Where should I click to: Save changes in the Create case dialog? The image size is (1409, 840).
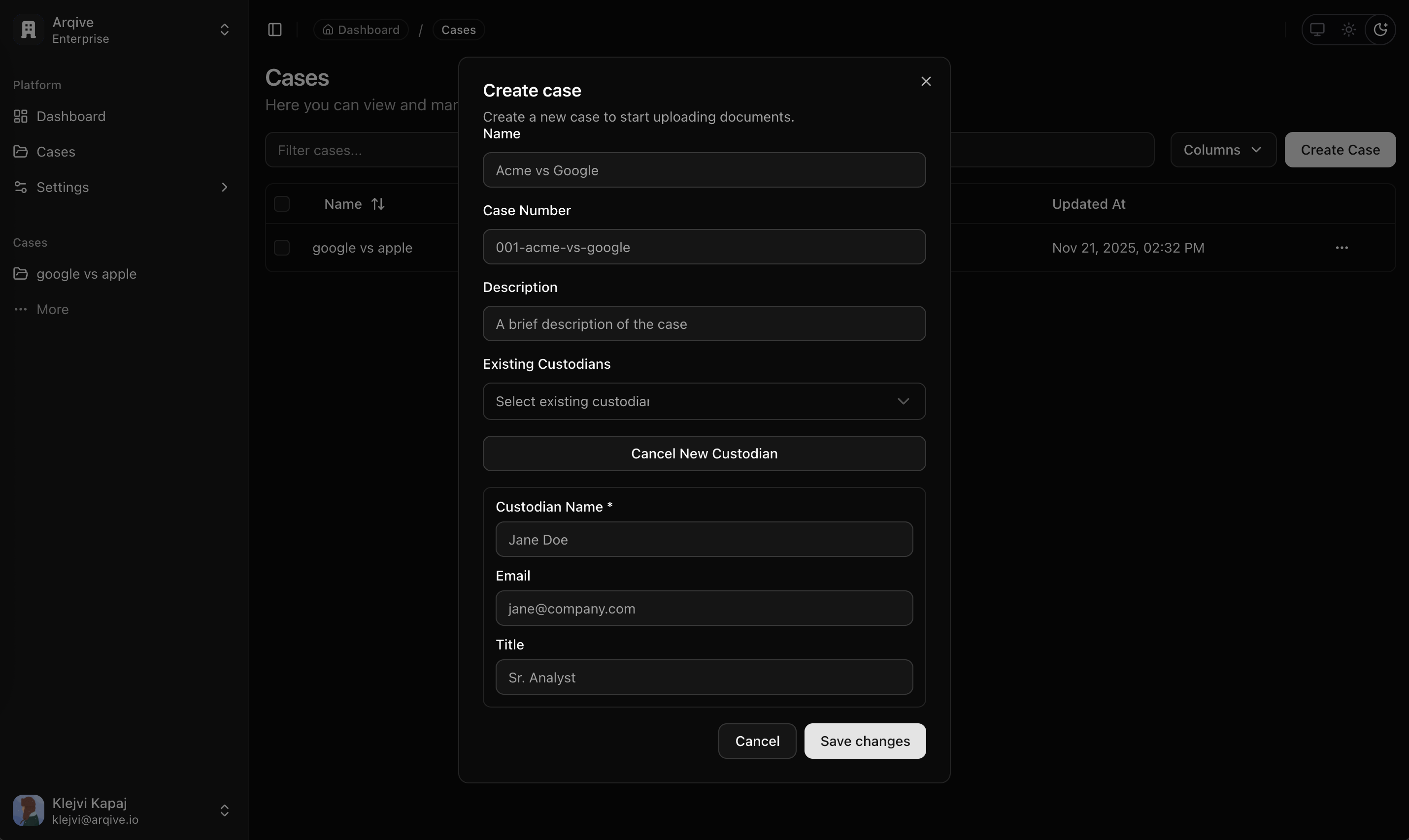(864, 741)
